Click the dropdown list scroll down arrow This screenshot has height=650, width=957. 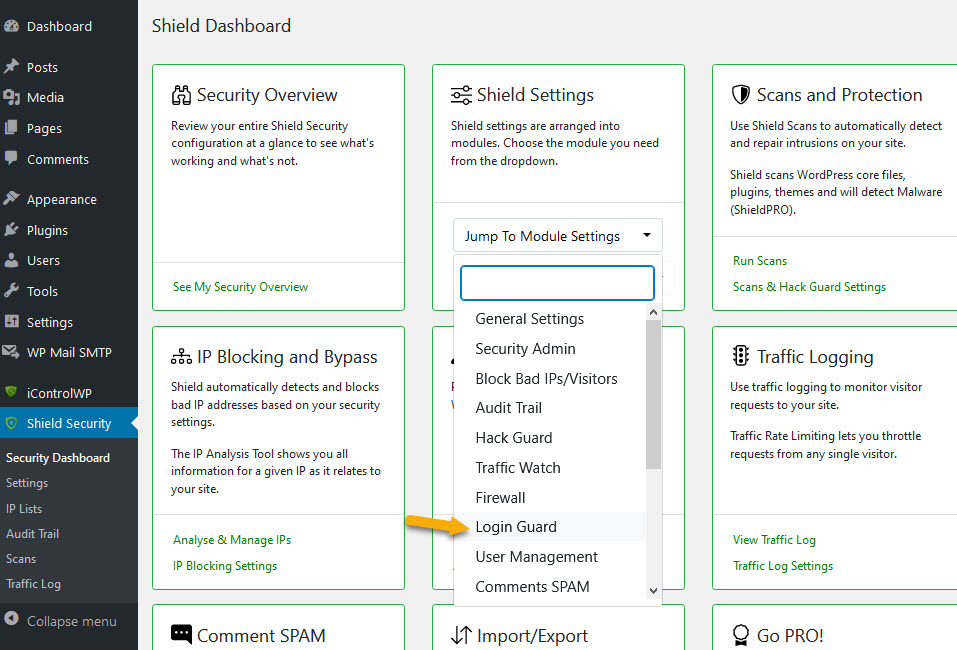pos(653,590)
